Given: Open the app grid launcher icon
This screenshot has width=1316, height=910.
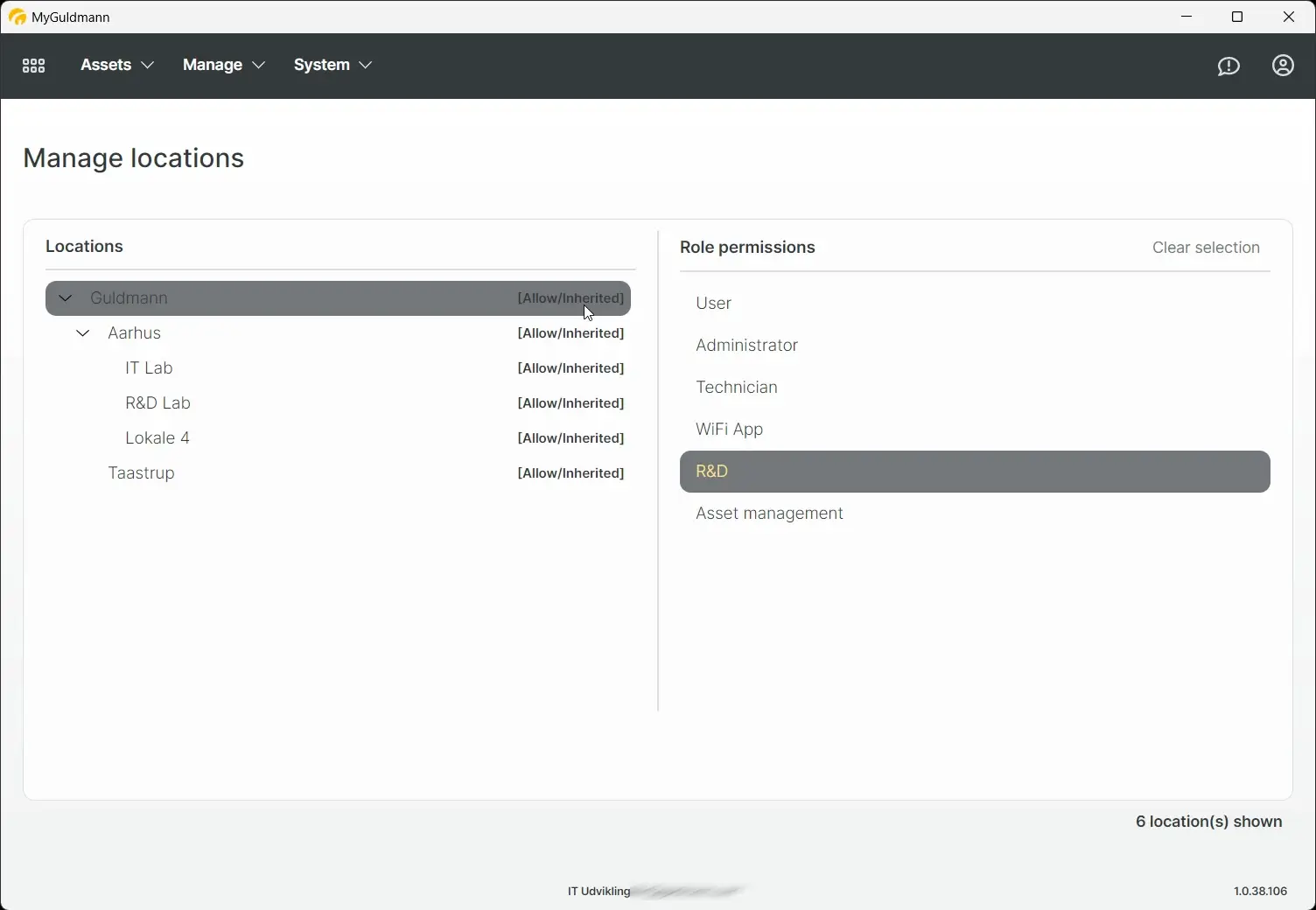Looking at the screenshot, I should [33, 65].
